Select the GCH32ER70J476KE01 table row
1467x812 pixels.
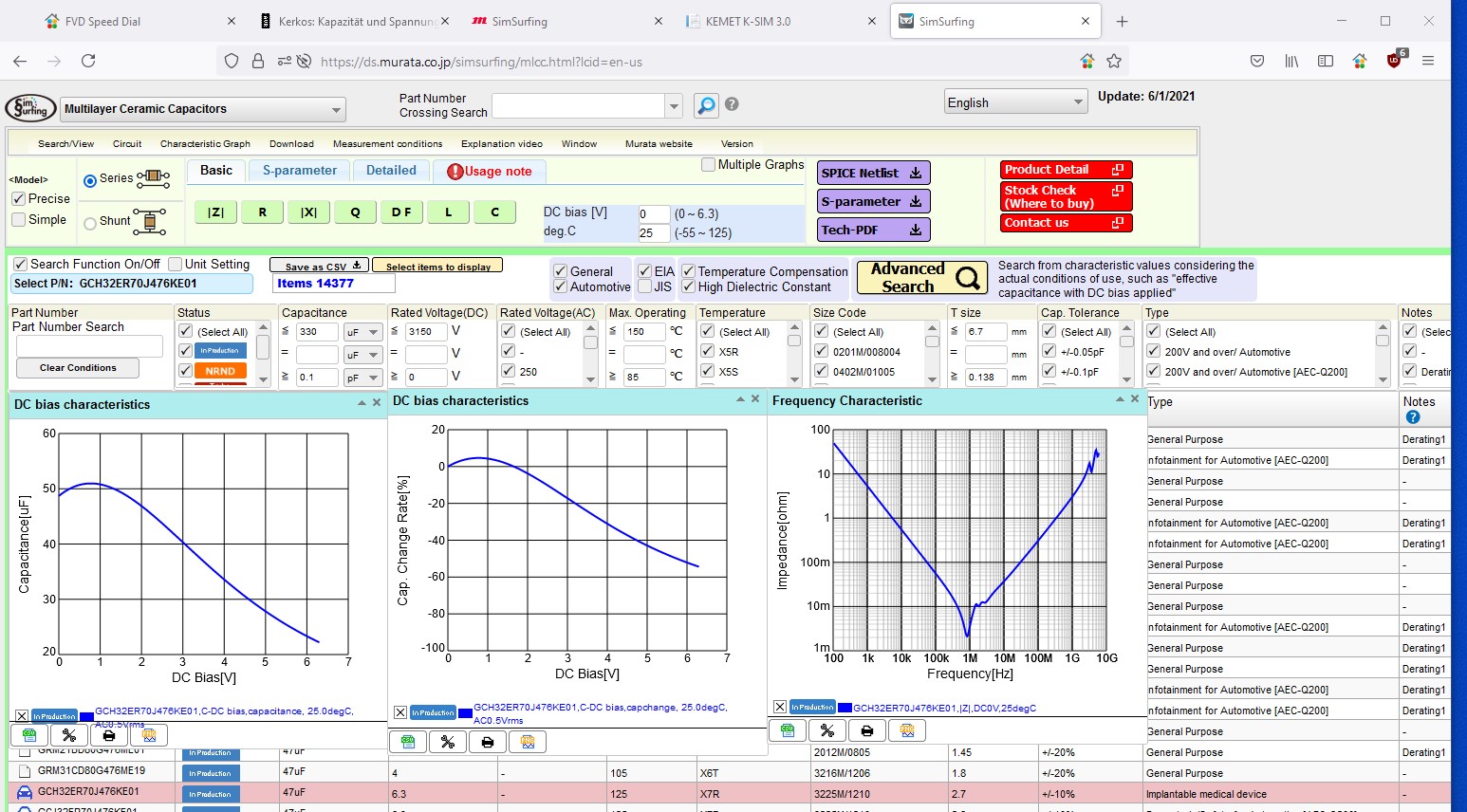coord(729,793)
